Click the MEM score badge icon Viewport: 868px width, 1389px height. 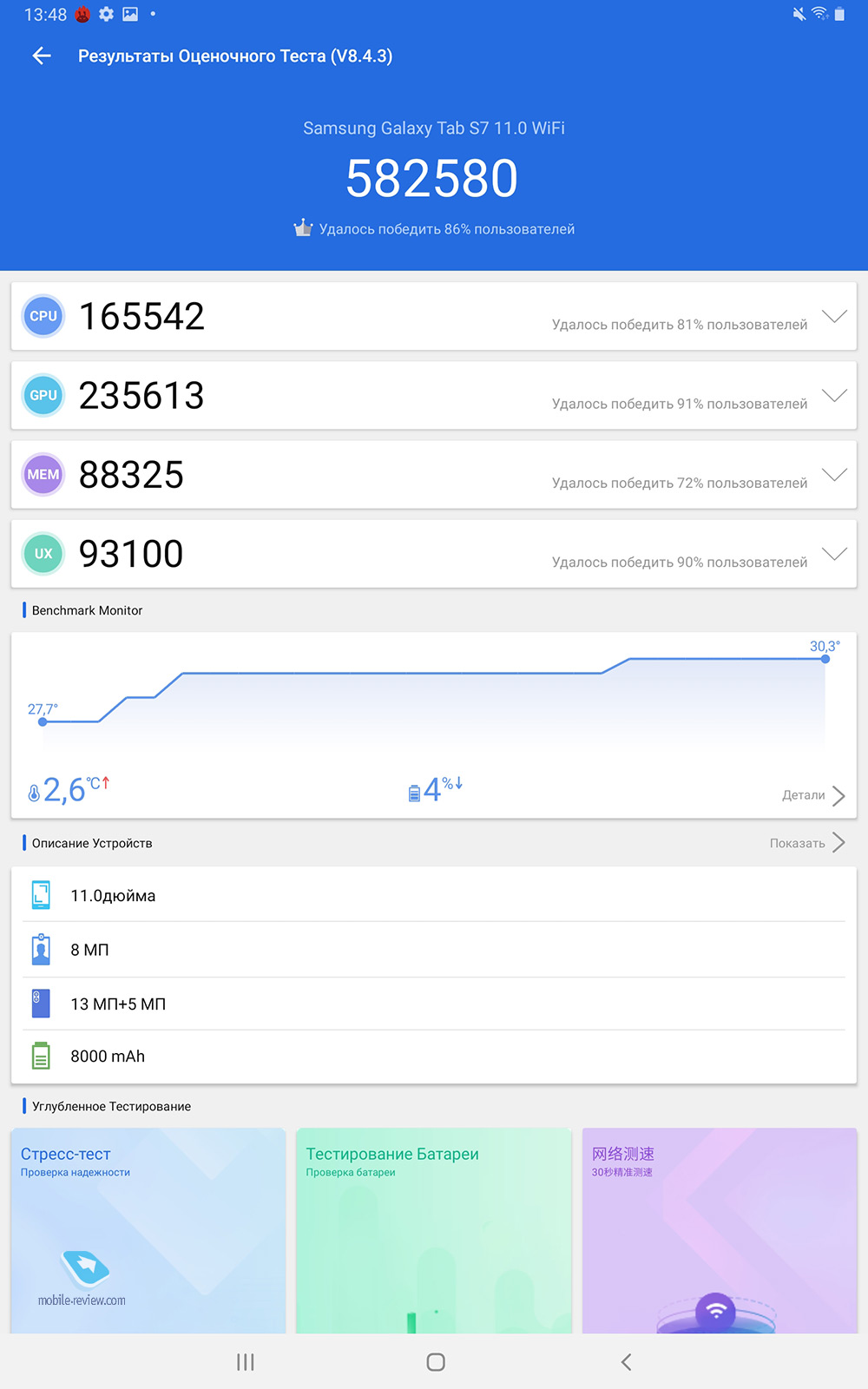(43, 474)
